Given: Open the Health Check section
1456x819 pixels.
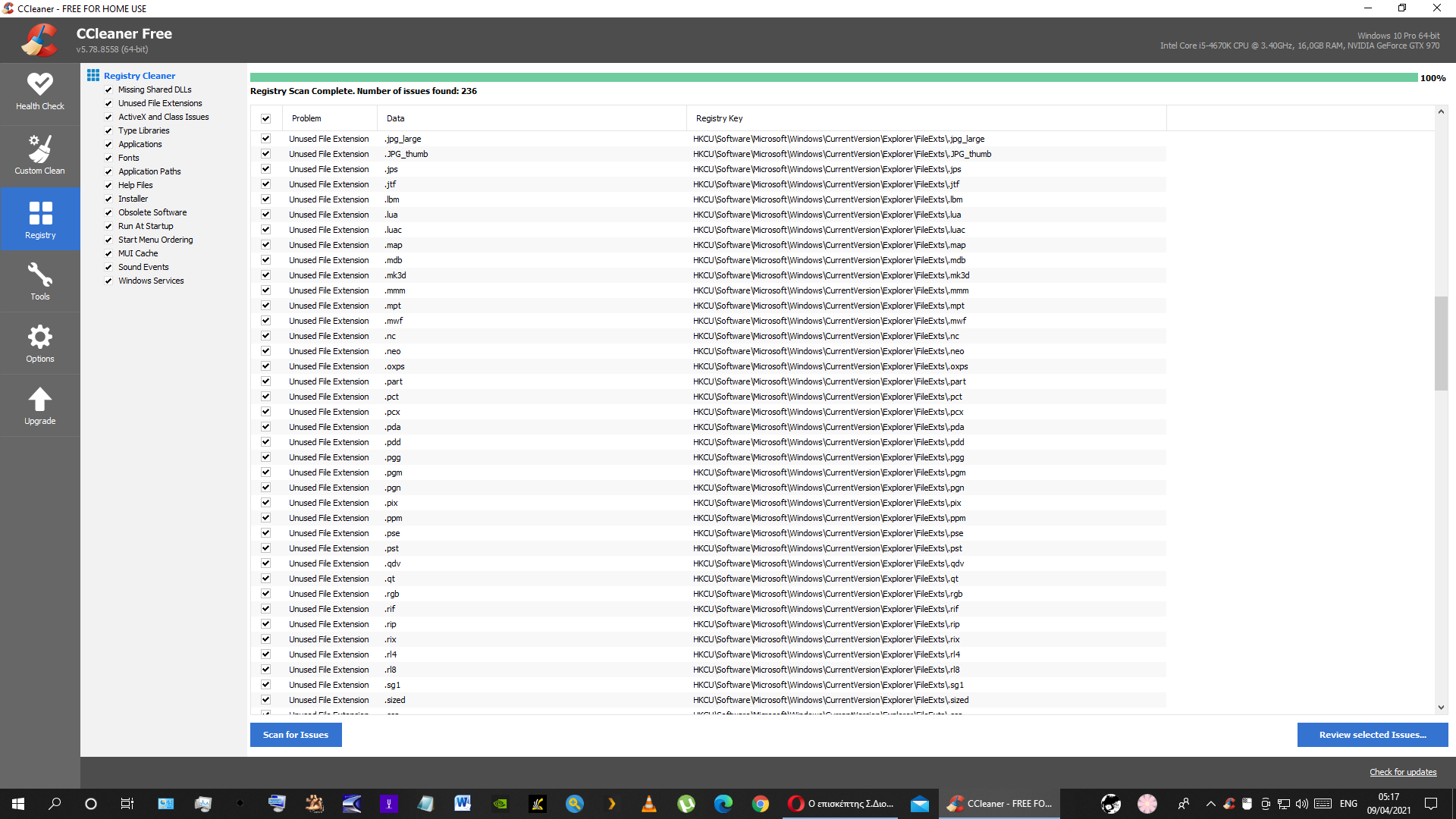Looking at the screenshot, I should [x=40, y=93].
